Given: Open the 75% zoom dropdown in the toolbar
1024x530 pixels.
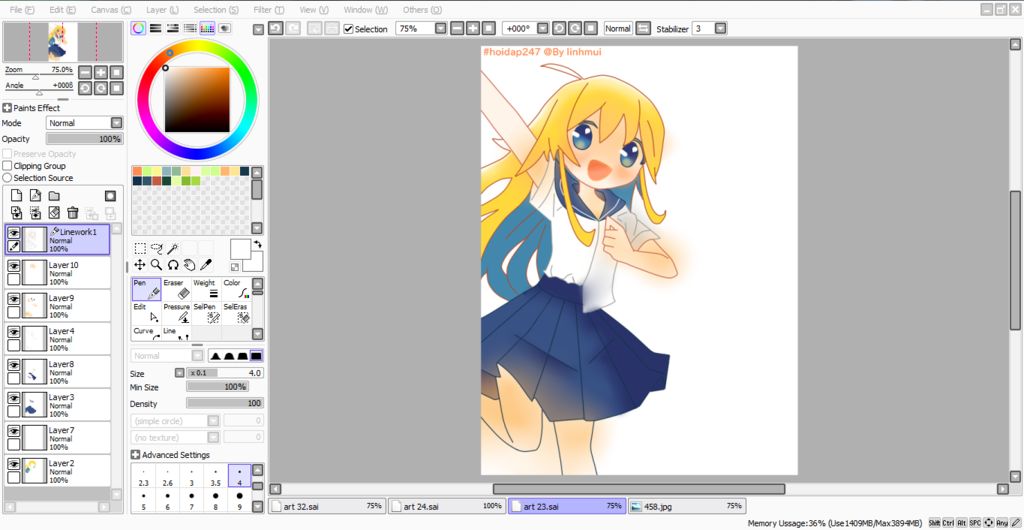Looking at the screenshot, I should (441, 28).
